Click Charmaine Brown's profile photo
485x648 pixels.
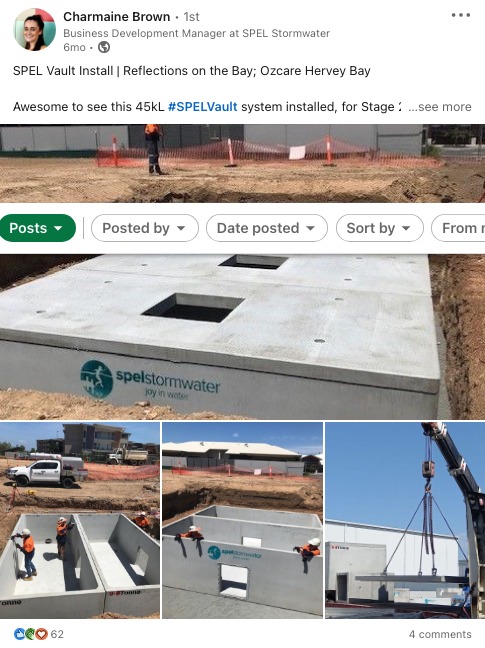pos(35,29)
